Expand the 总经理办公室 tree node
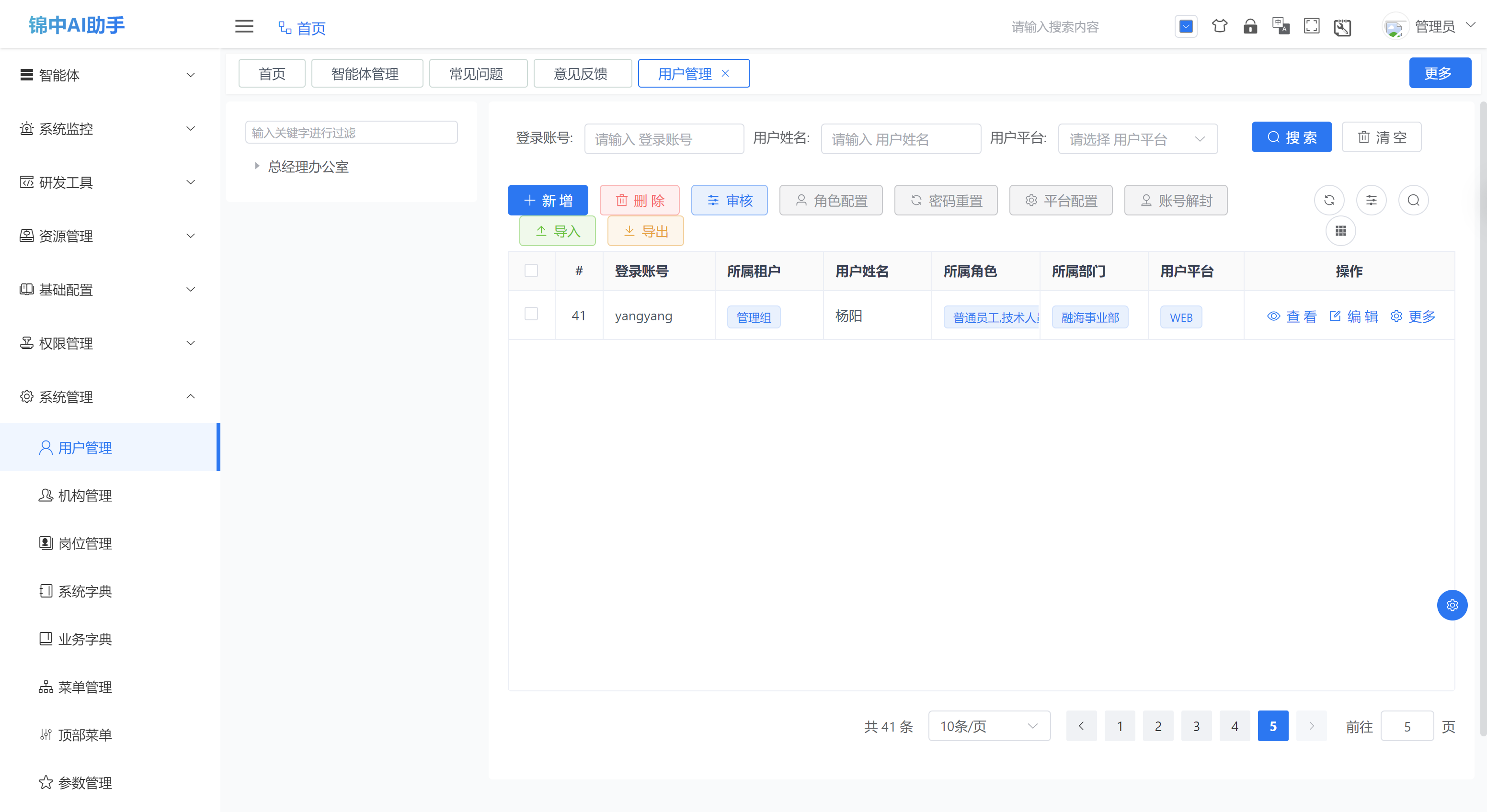This screenshot has width=1487, height=812. [257, 167]
